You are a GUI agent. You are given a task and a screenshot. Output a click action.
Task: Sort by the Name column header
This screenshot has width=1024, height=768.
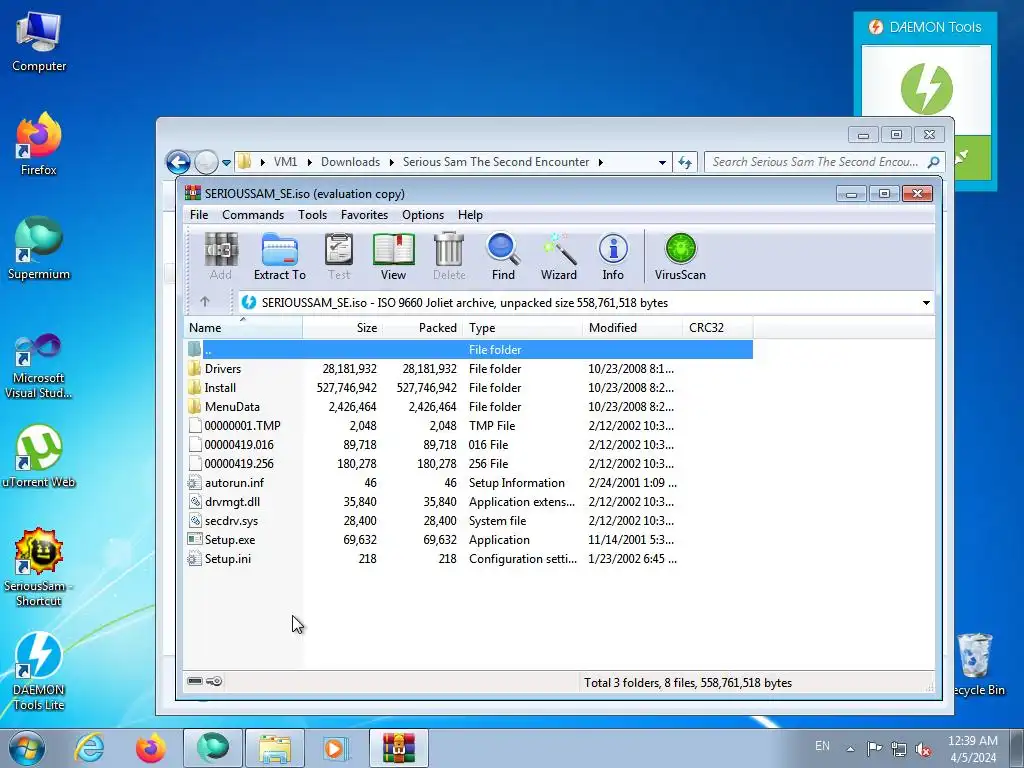coord(243,327)
